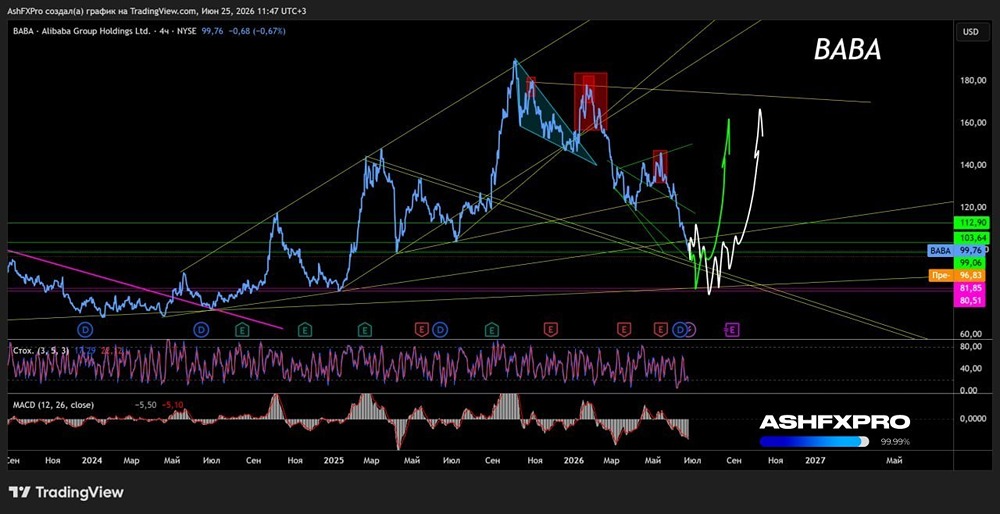
Task: Click the MACD (12, 26, close) indicator label
Action: click(x=53, y=405)
